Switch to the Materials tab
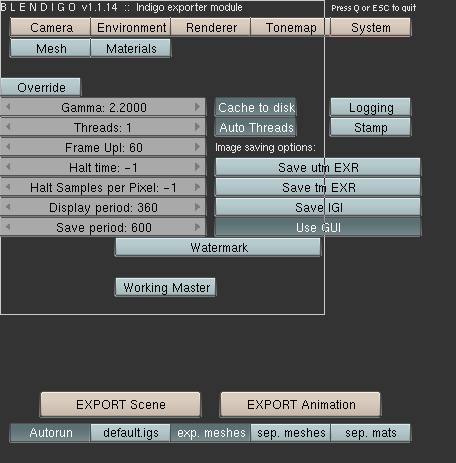Screen dimensions: 456x463 [x=131, y=49]
